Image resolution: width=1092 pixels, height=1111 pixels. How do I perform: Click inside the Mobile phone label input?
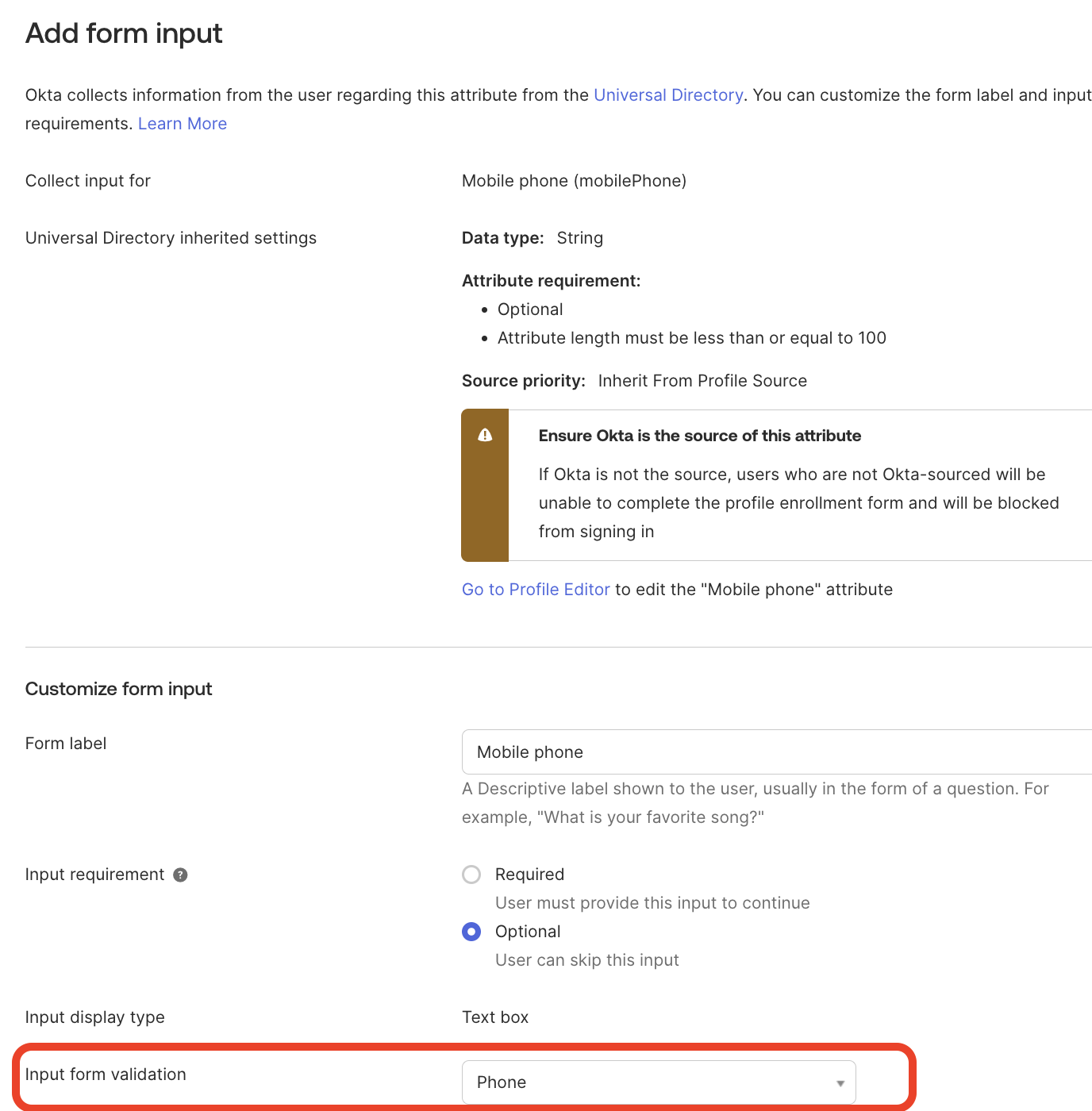pos(714,752)
